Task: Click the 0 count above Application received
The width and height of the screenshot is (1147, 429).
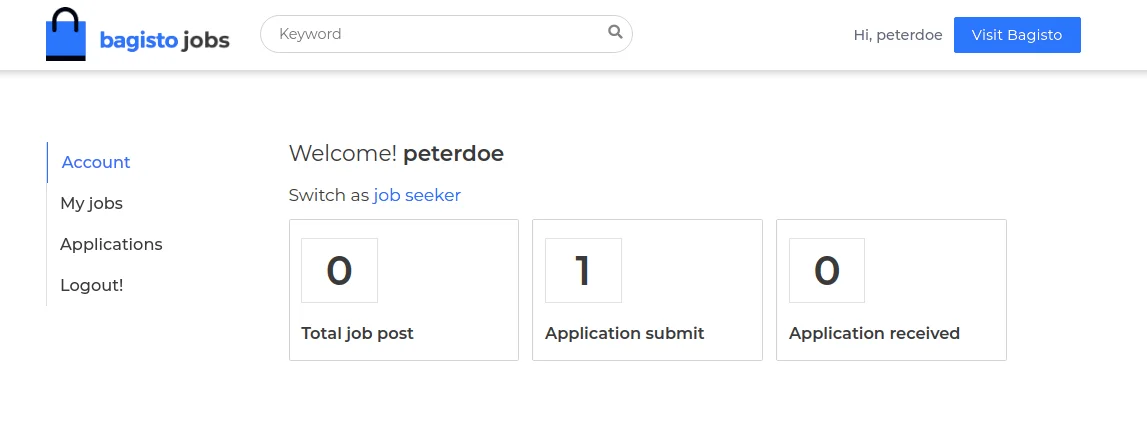Action: click(827, 271)
